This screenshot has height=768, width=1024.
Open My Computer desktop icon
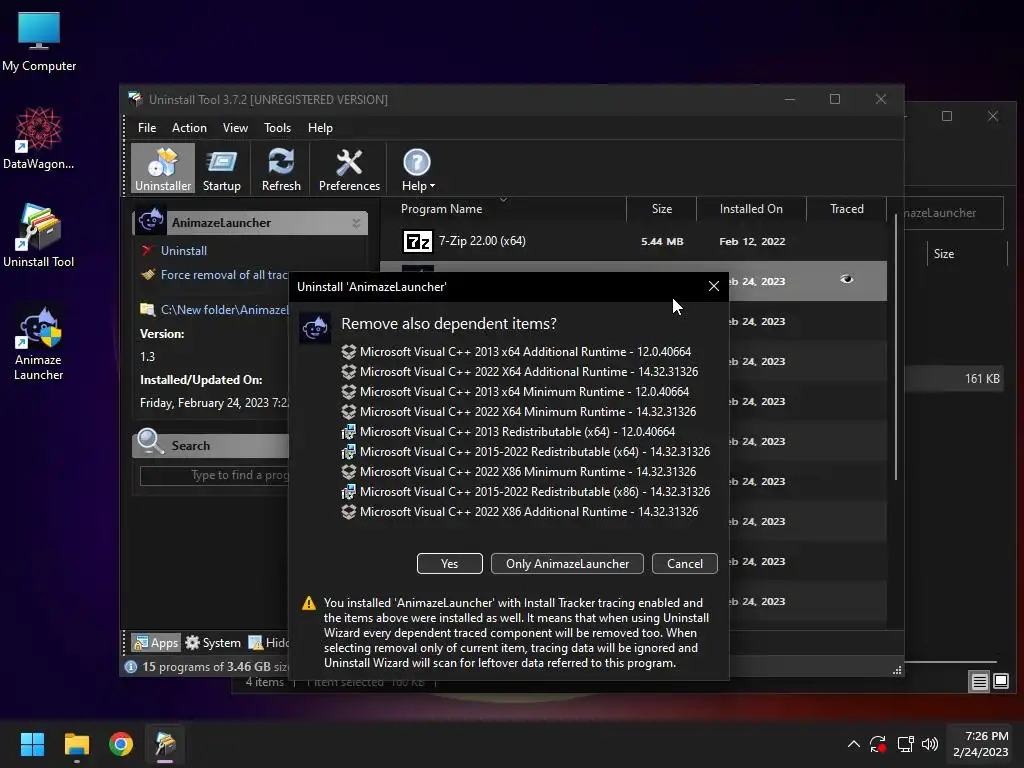click(x=39, y=41)
